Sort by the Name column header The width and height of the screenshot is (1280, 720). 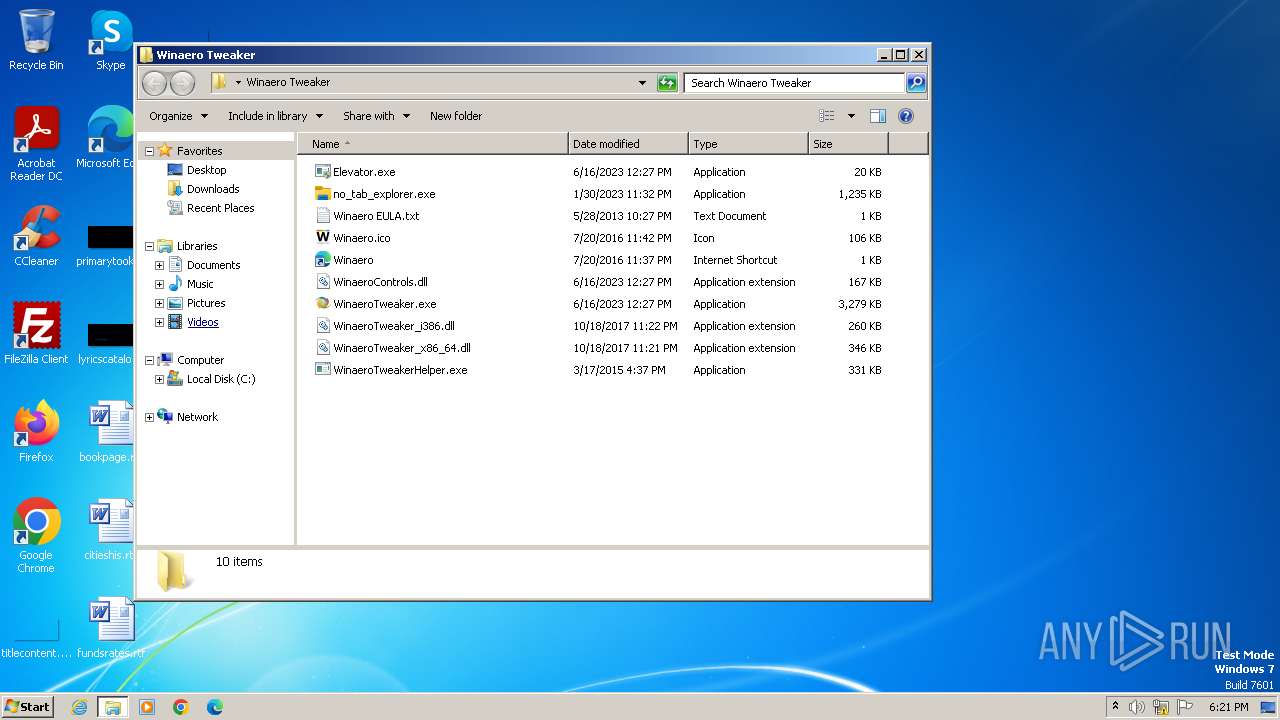[x=433, y=144]
